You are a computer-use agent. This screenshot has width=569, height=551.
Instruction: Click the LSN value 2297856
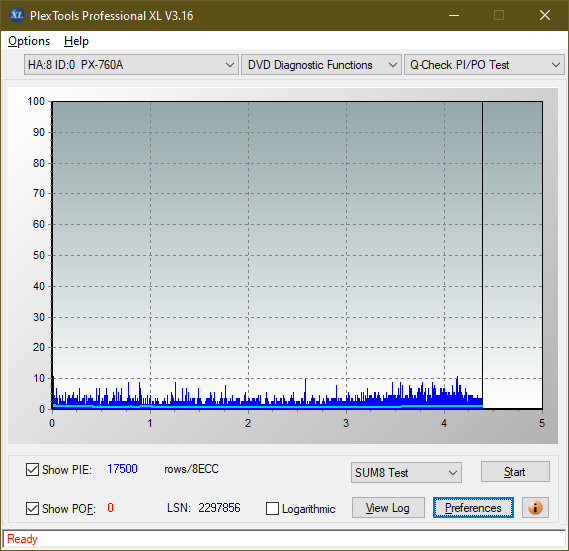(x=219, y=507)
